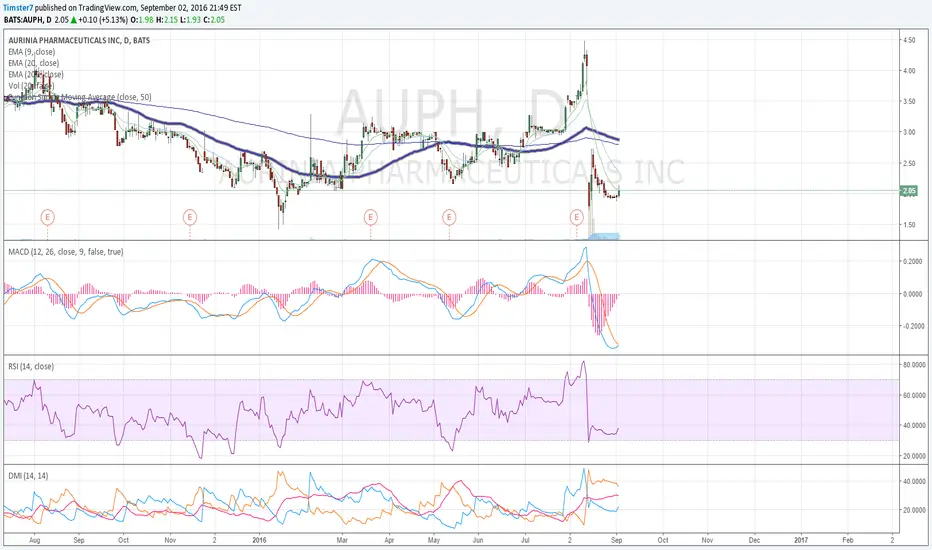Click the Aug label on the time axis

(34, 540)
